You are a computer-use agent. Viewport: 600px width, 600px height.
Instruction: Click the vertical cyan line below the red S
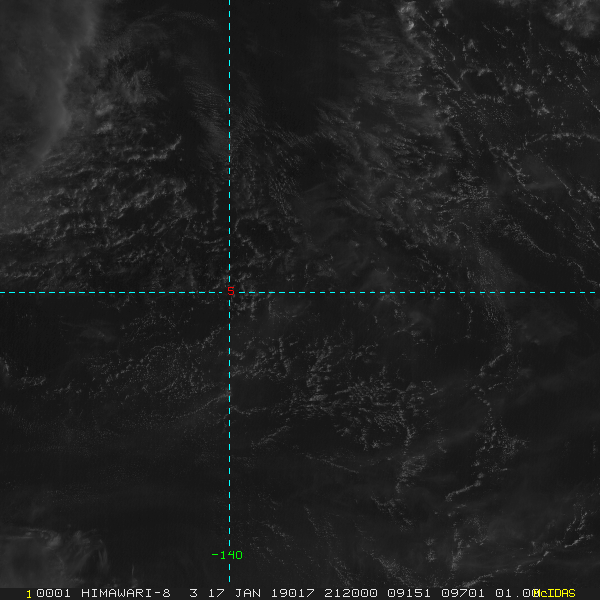229,421
